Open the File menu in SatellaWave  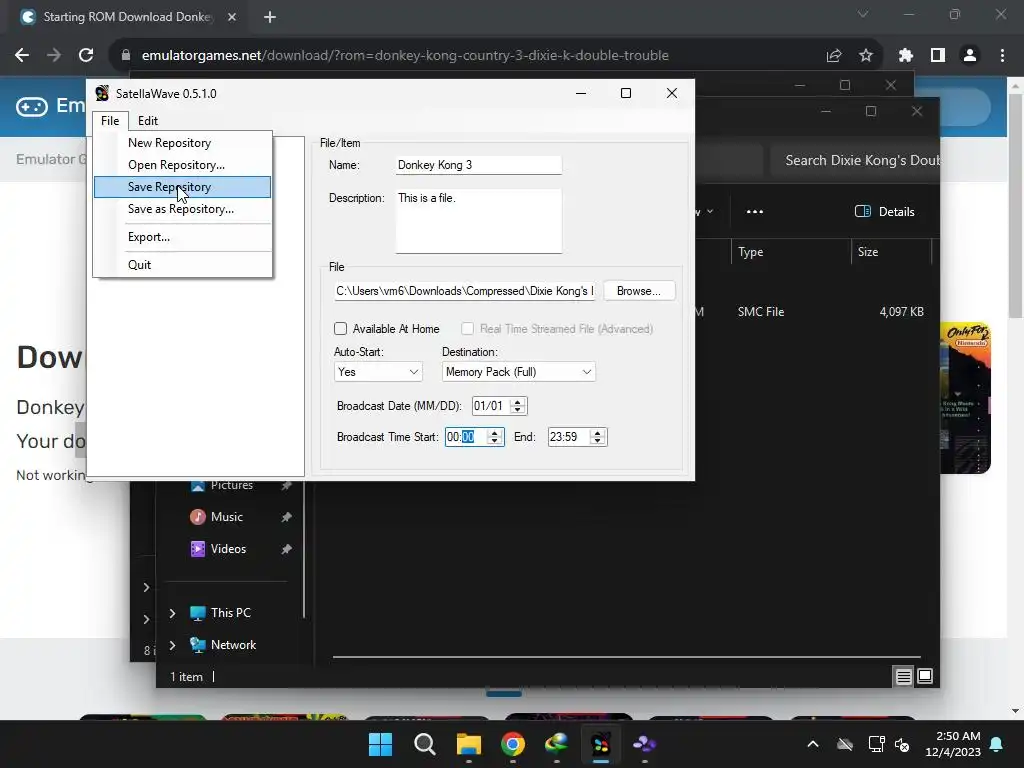pyautogui.click(x=110, y=121)
